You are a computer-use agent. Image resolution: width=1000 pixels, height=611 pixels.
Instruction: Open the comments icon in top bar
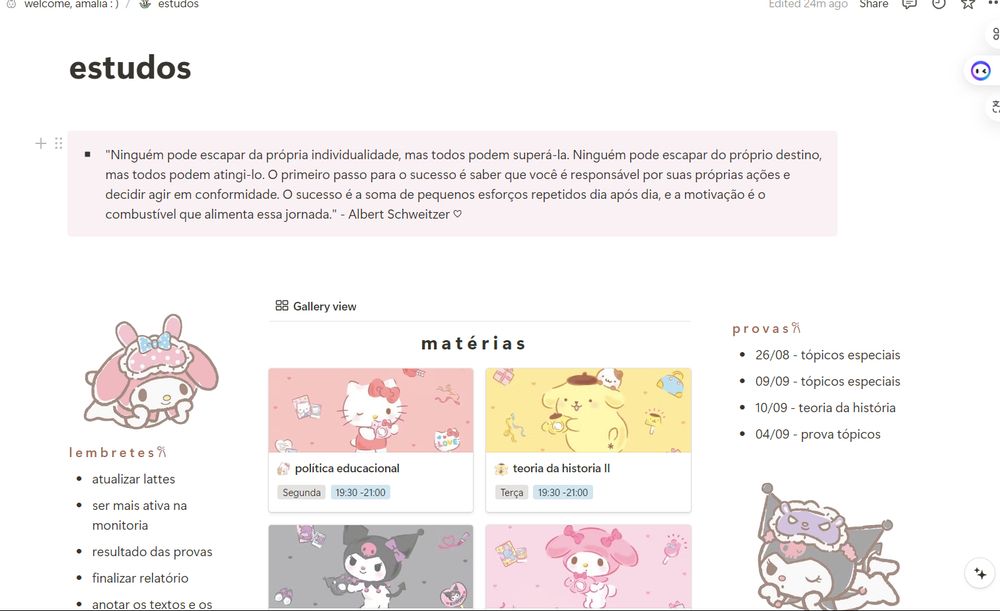tap(909, 4)
